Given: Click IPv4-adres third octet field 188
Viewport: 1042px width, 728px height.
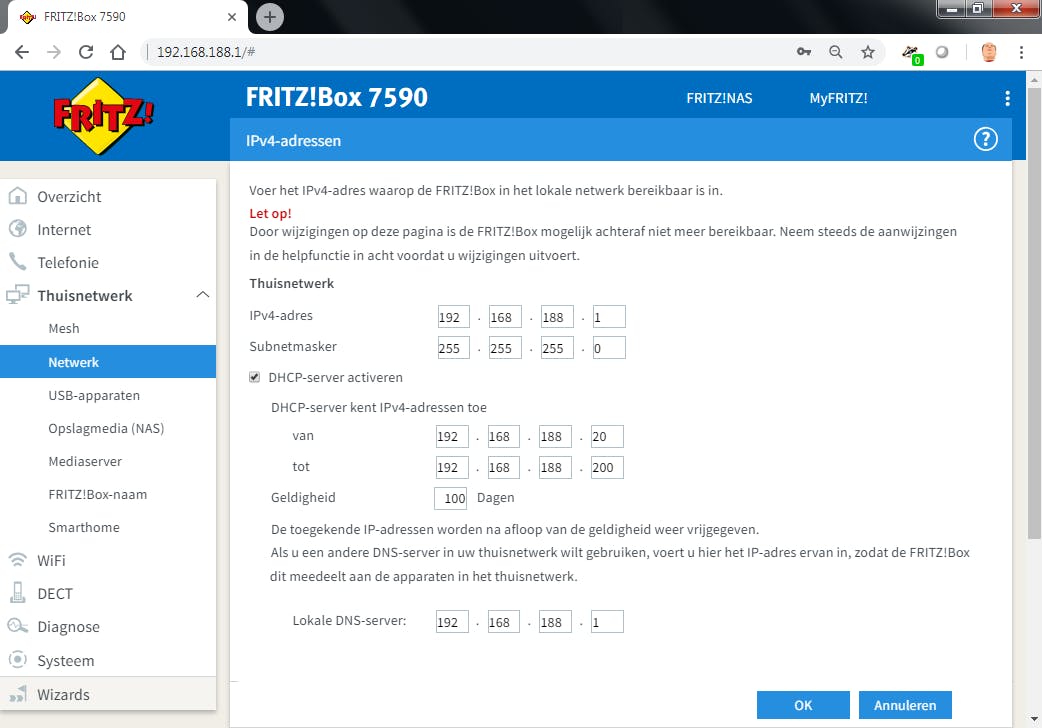Looking at the screenshot, I should point(557,317).
